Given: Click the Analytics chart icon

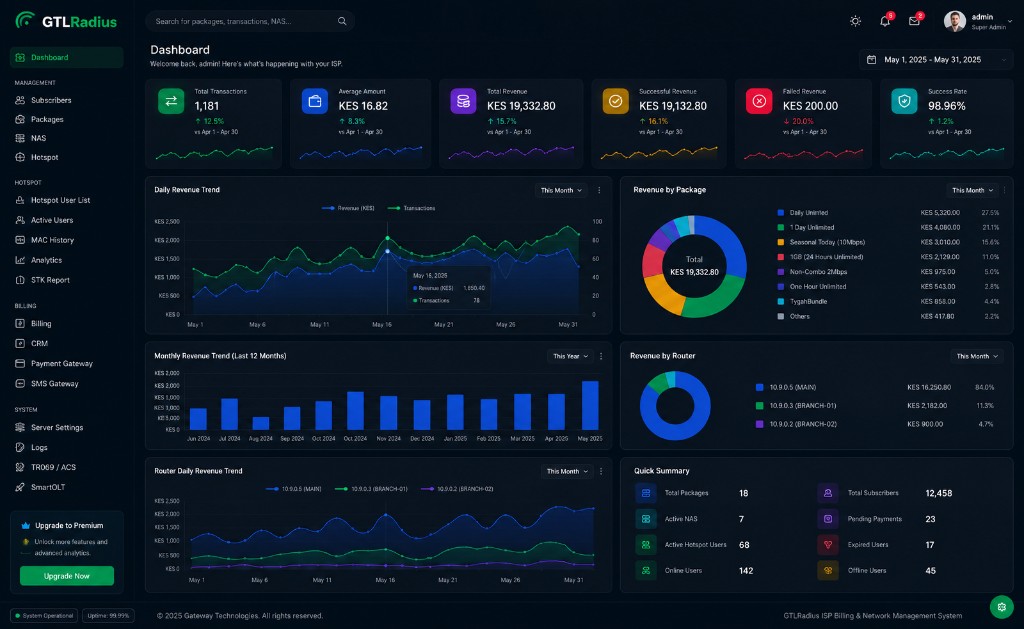Looking at the screenshot, I should pos(20,260).
